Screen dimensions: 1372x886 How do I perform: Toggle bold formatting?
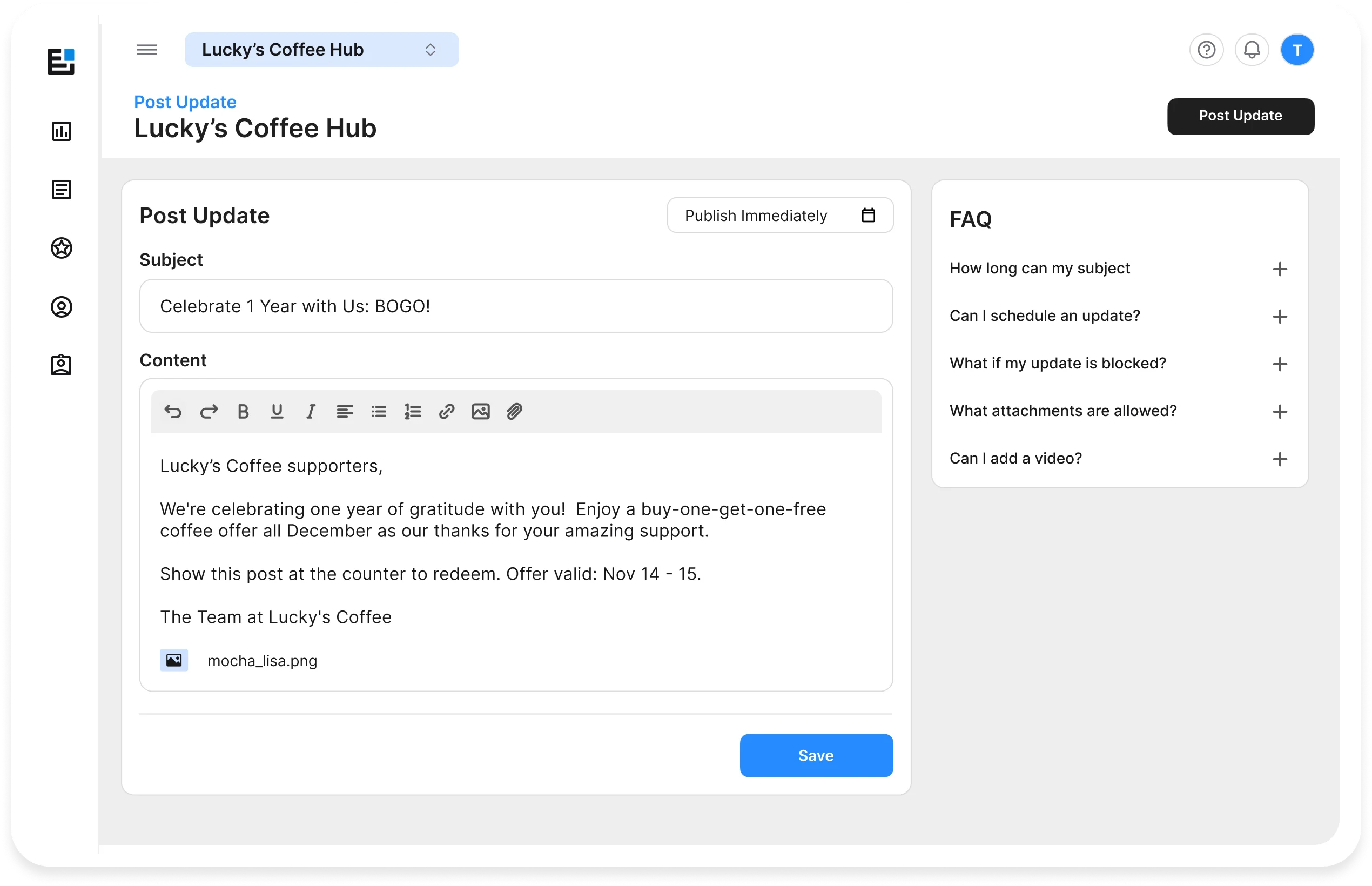tap(243, 411)
